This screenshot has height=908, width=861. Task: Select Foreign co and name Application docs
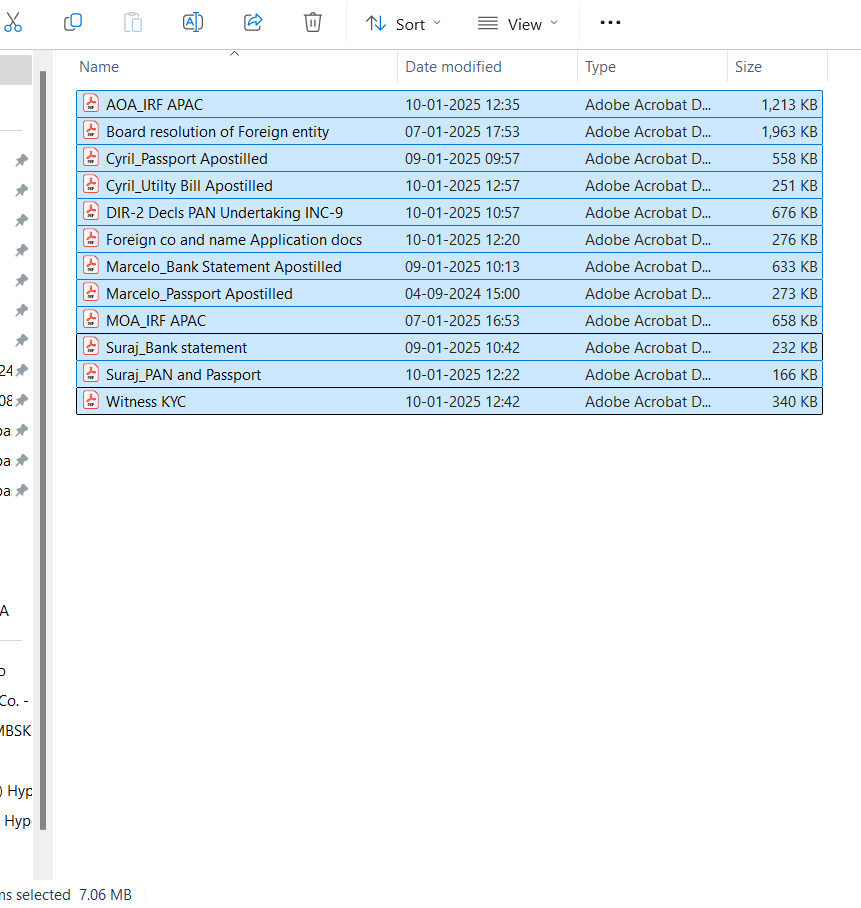pos(234,240)
